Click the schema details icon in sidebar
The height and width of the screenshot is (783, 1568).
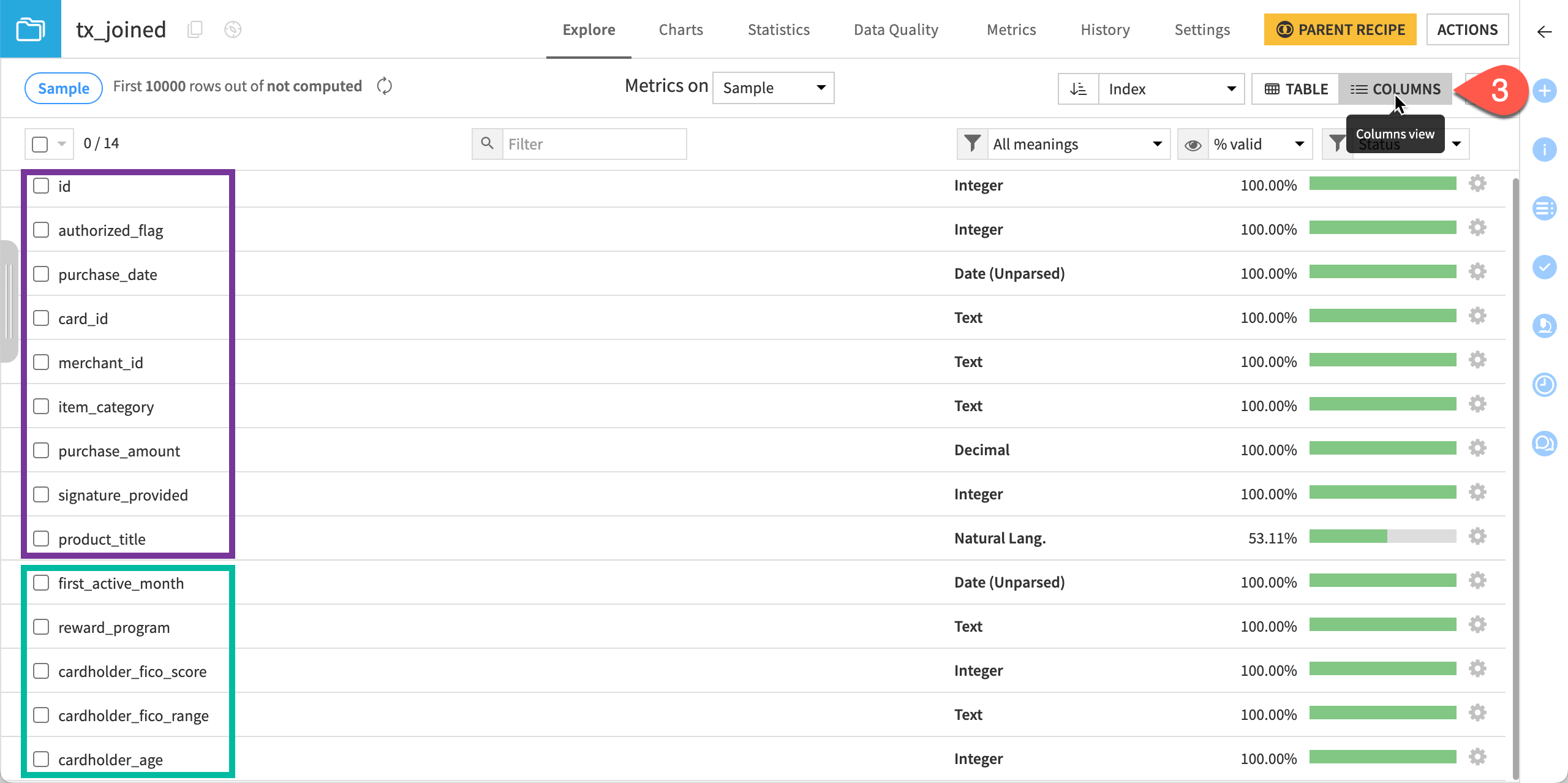[1545, 208]
